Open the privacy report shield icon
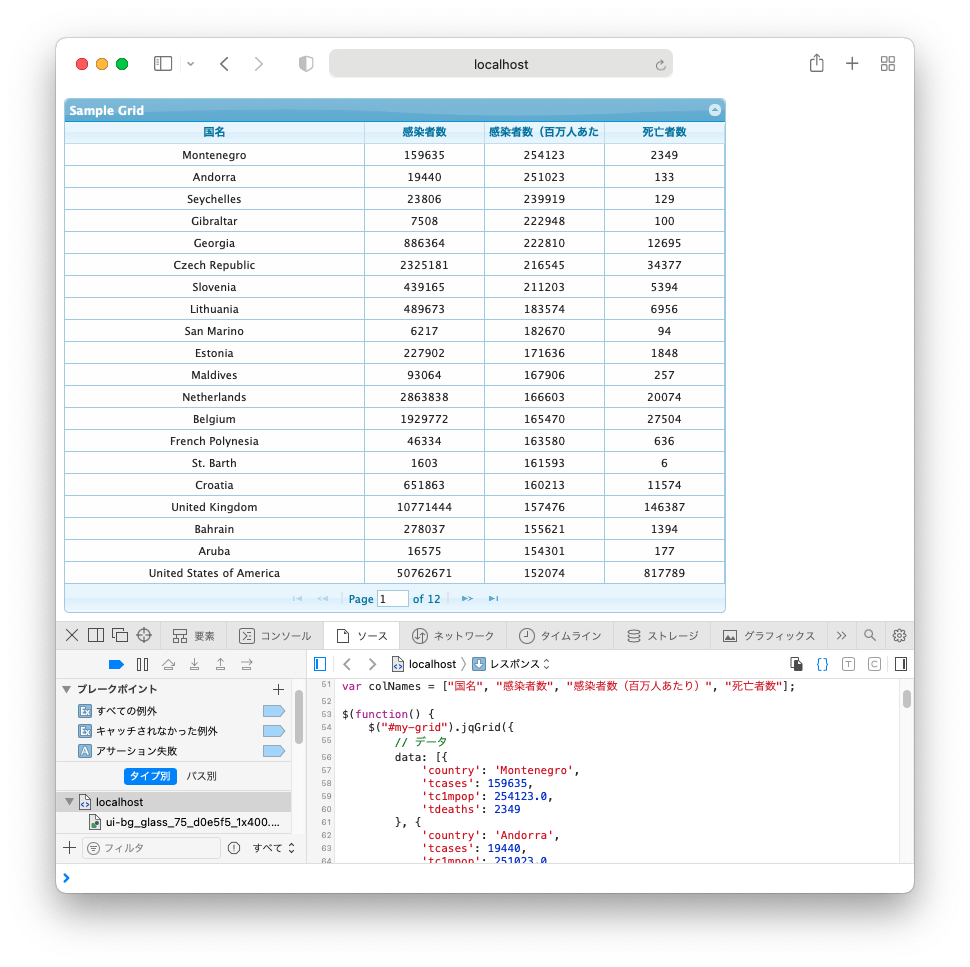 306,64
